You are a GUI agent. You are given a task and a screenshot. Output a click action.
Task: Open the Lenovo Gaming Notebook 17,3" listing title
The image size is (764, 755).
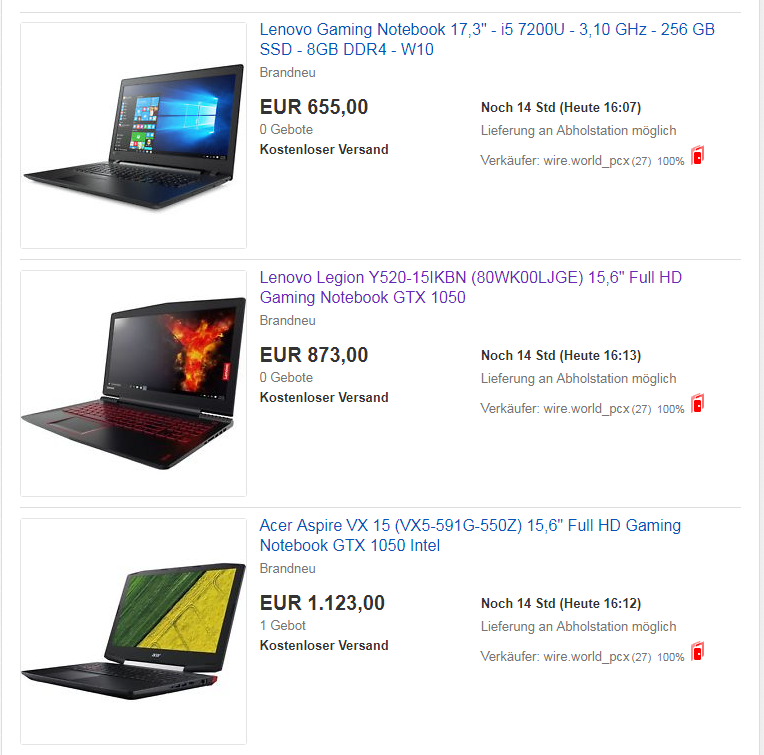(487, 39)
